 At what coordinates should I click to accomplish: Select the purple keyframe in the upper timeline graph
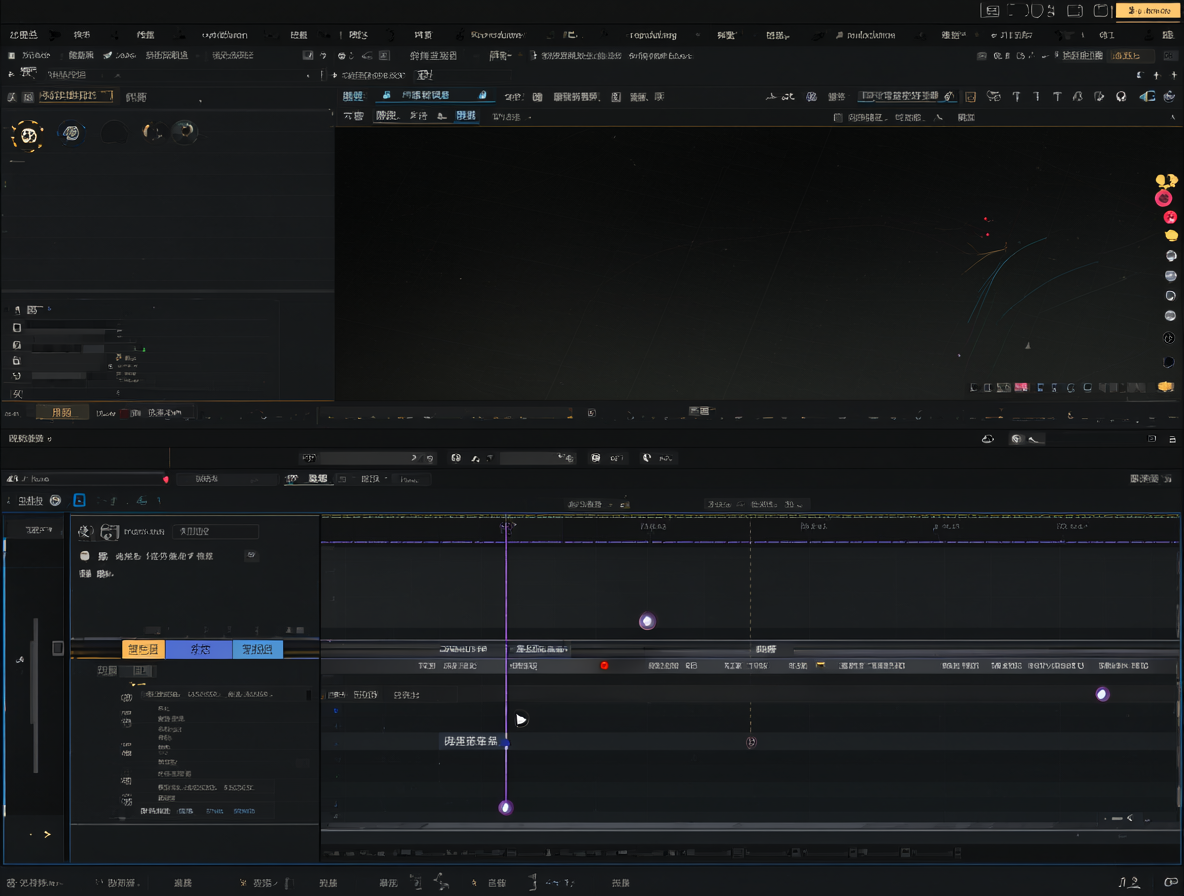pyautogui.click(x=647, y=621)
